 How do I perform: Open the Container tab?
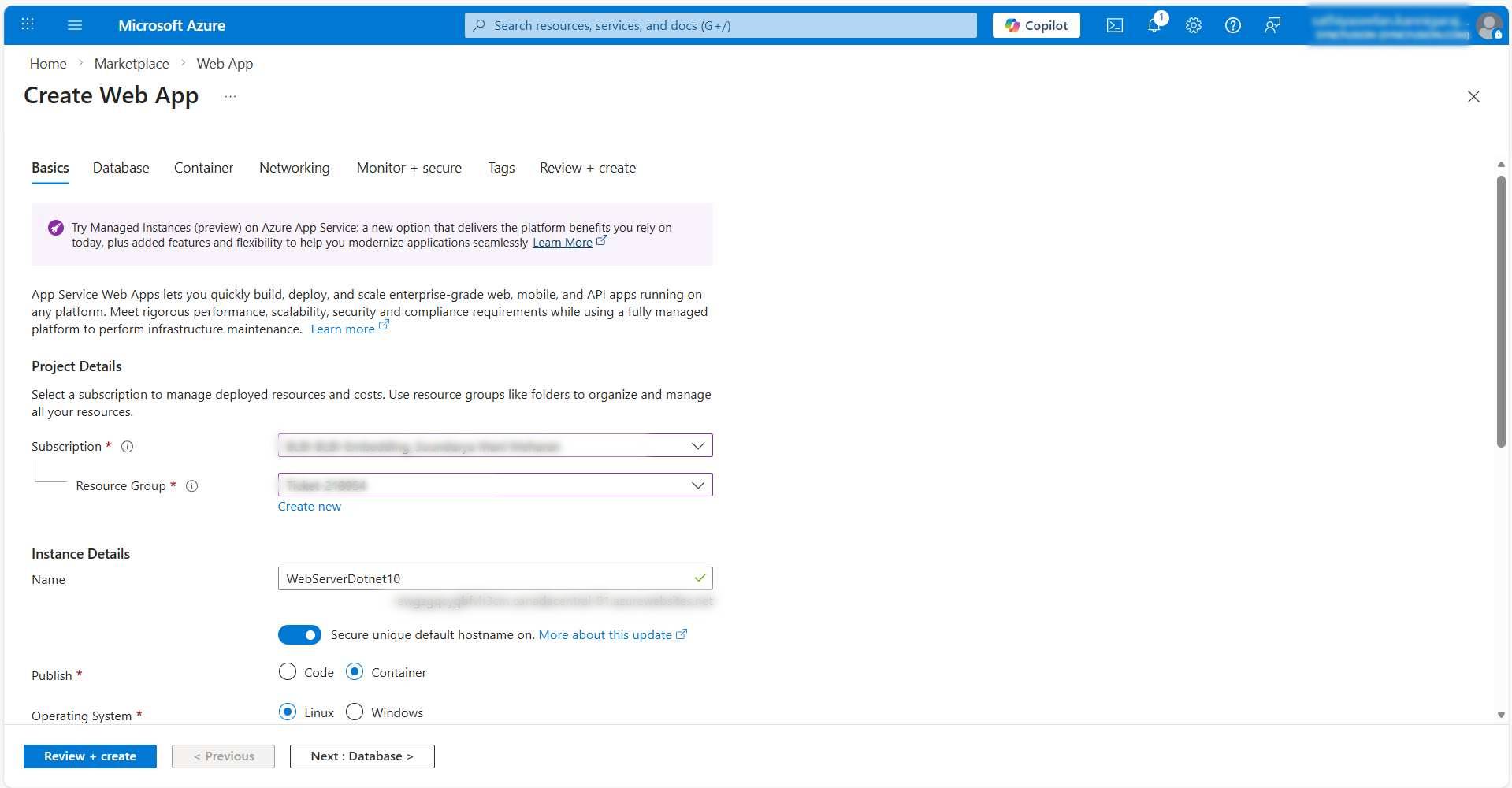click(x=203, y=168)
